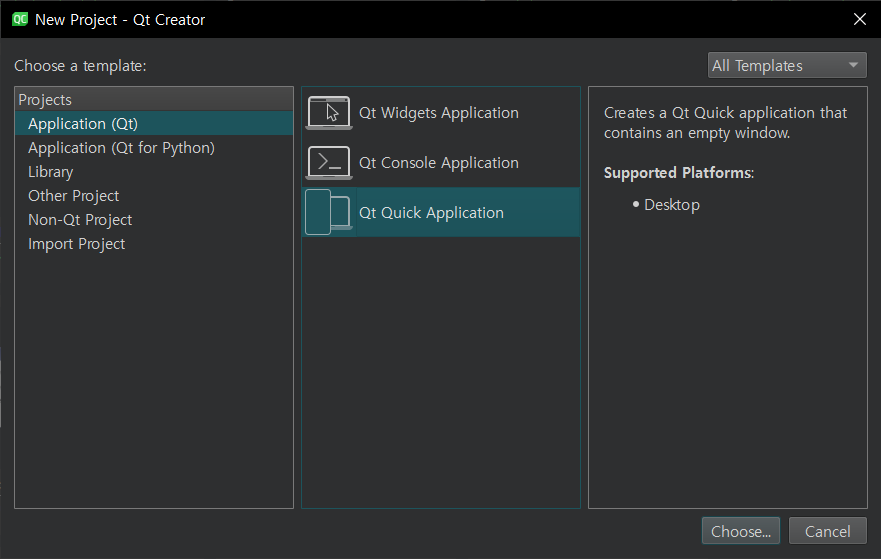The height and width of the screenshot is (559, 881).
Task: Click the Qt Creator logo in title bar
Action: (x=20, y=20)
